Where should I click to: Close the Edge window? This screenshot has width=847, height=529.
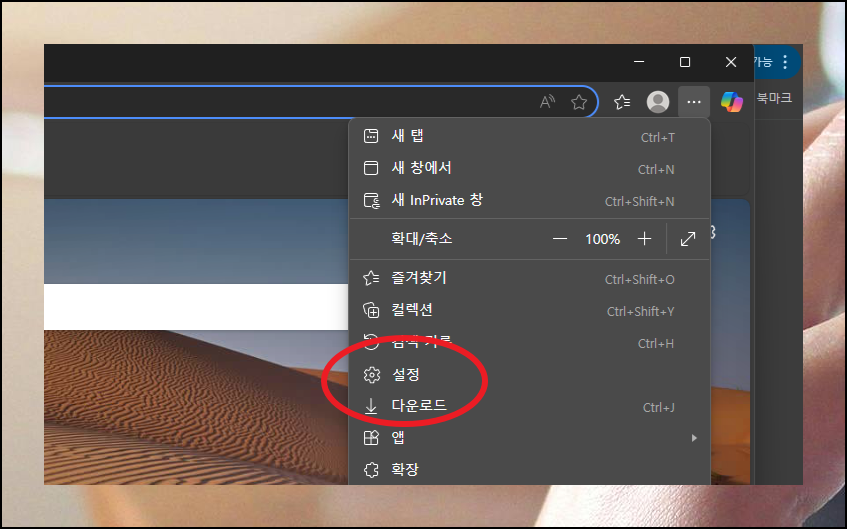(731, 62)
